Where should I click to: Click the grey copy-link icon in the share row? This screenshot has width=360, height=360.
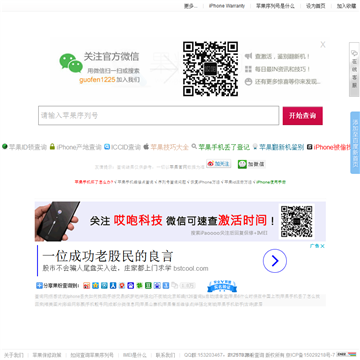(175, 285)
